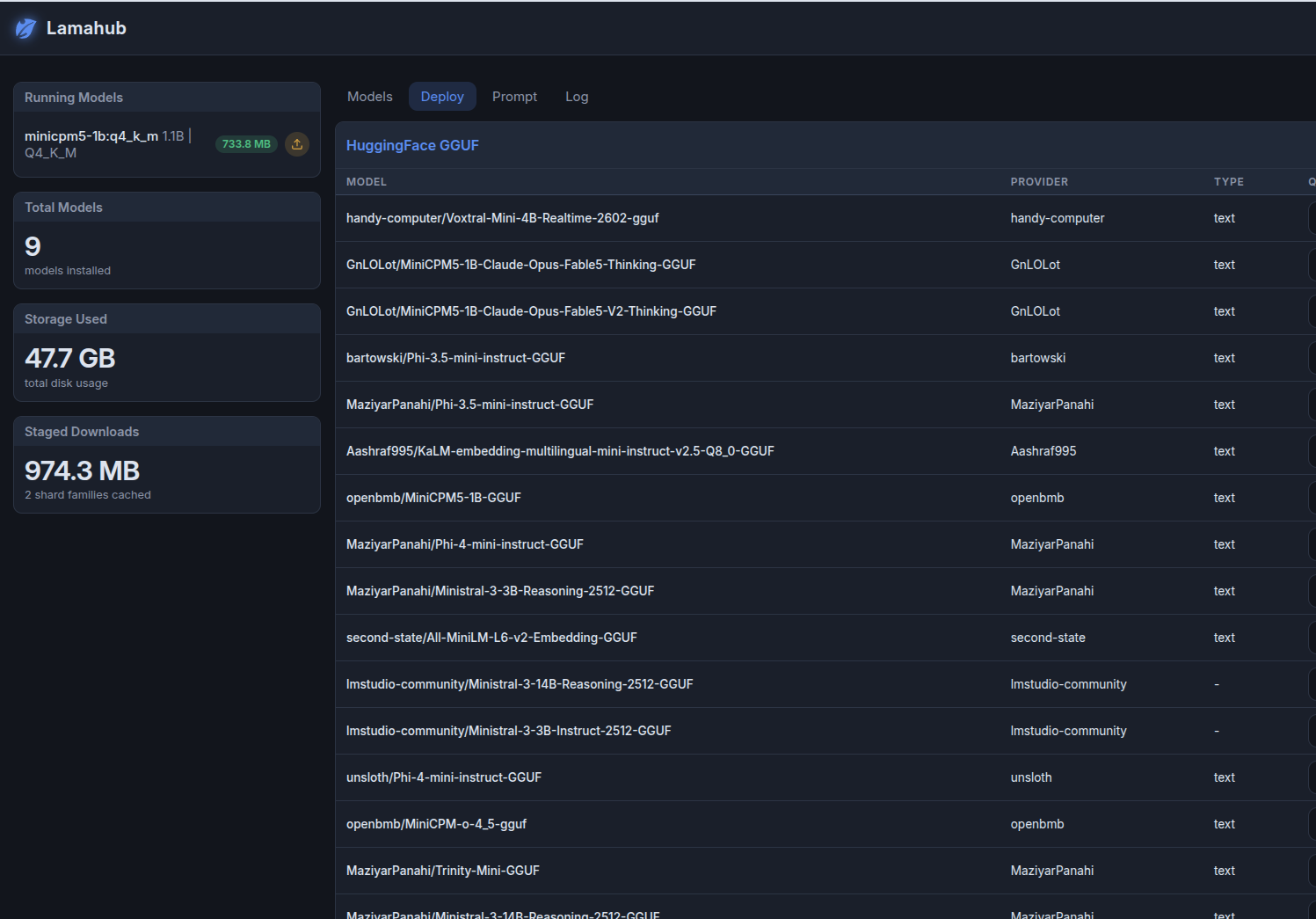1316x919 pixels.
Task: Click the HuggingFace GGUF heading link
Action: pyautogui.click(x=412, y=145)
